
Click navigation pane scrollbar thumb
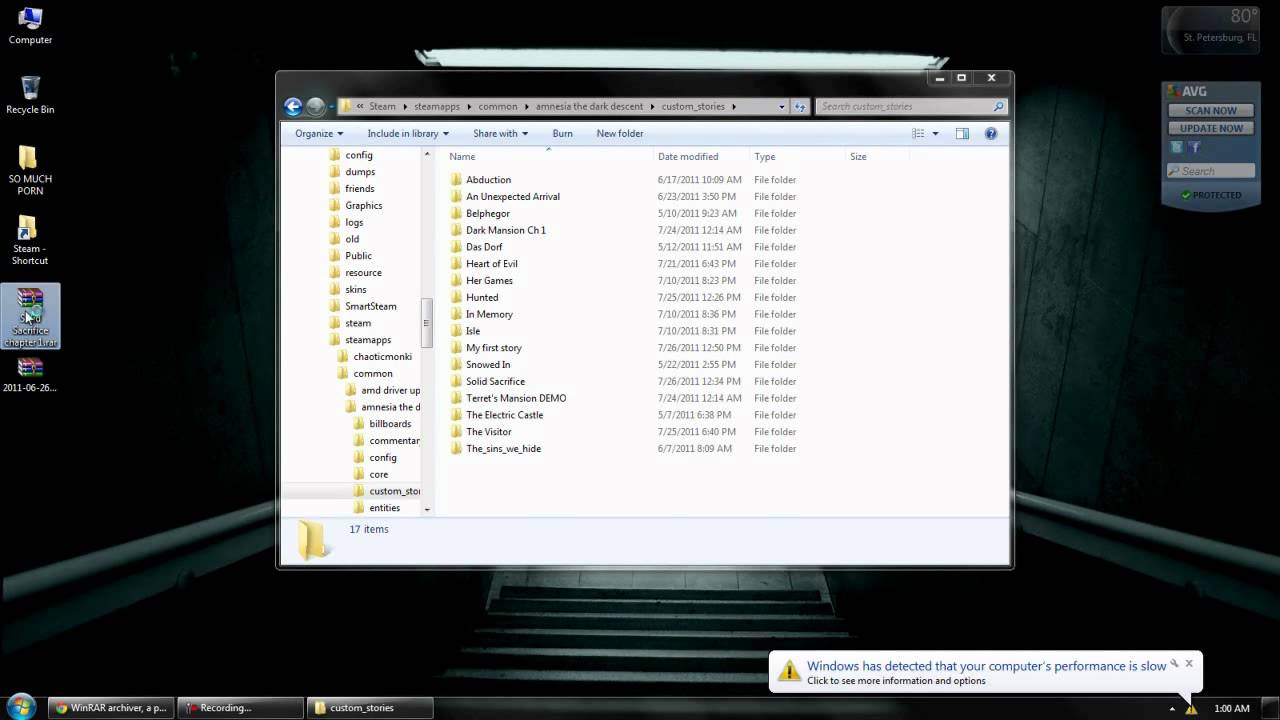point(427,322)
